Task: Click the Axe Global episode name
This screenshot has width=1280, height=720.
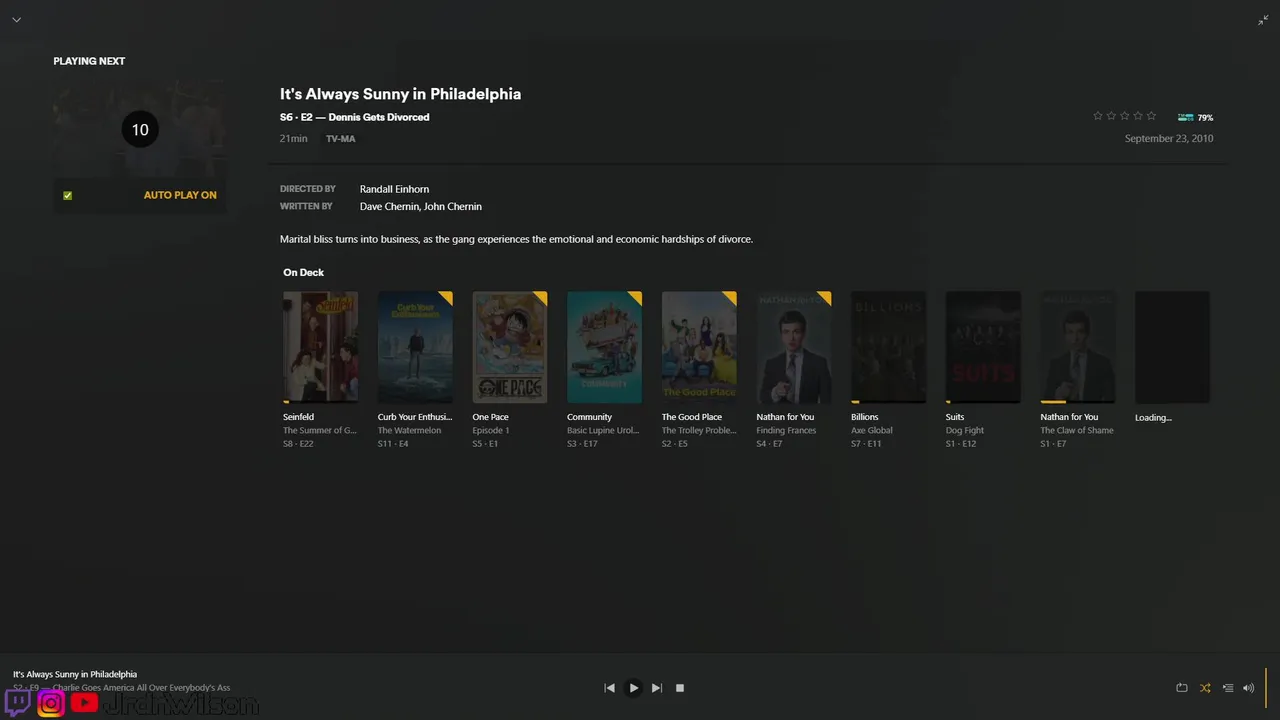Action: [x=872, y=431]
